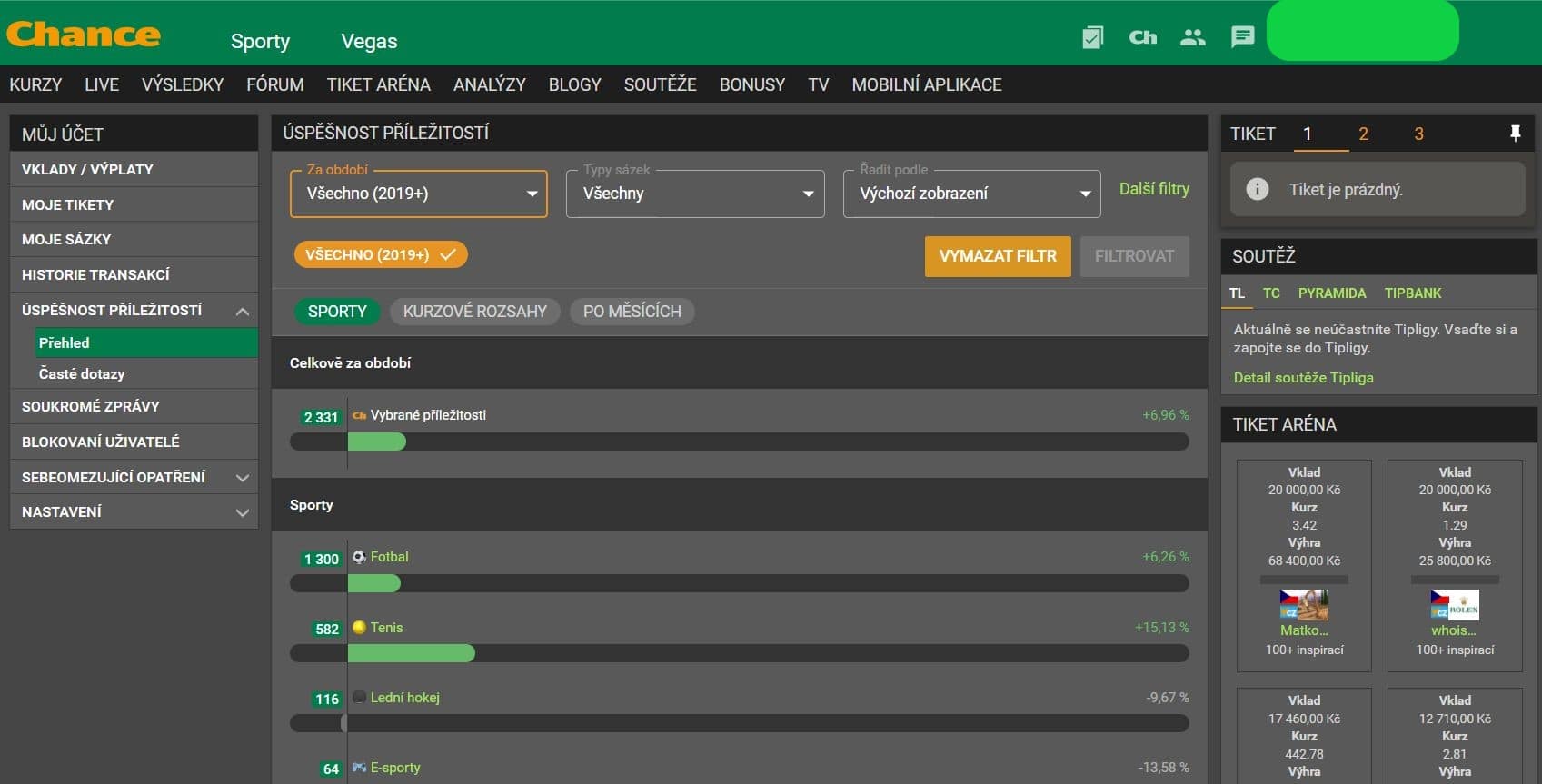
Task: Open the Za období dropdown
Action: pyautogui.click(x=419, y=194)
